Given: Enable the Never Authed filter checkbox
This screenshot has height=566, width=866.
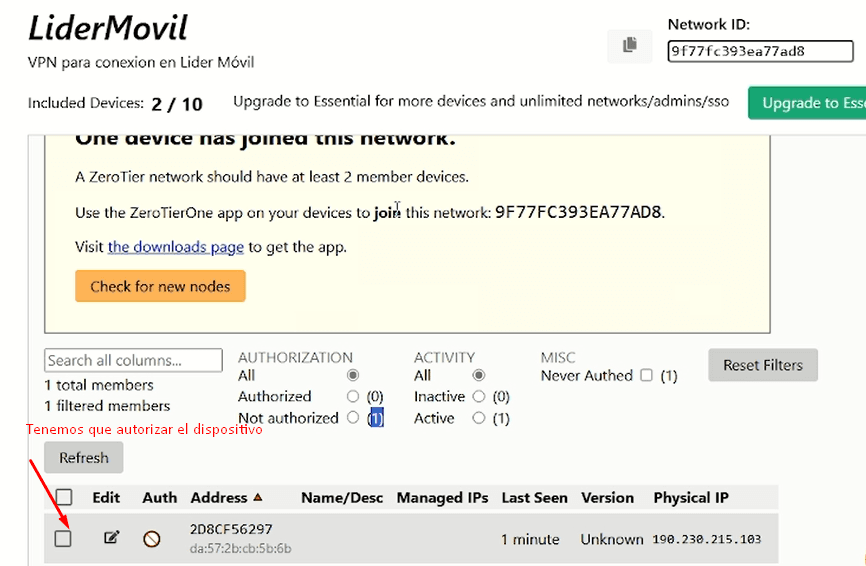Looking at the screenshot, I should (646, 376).
